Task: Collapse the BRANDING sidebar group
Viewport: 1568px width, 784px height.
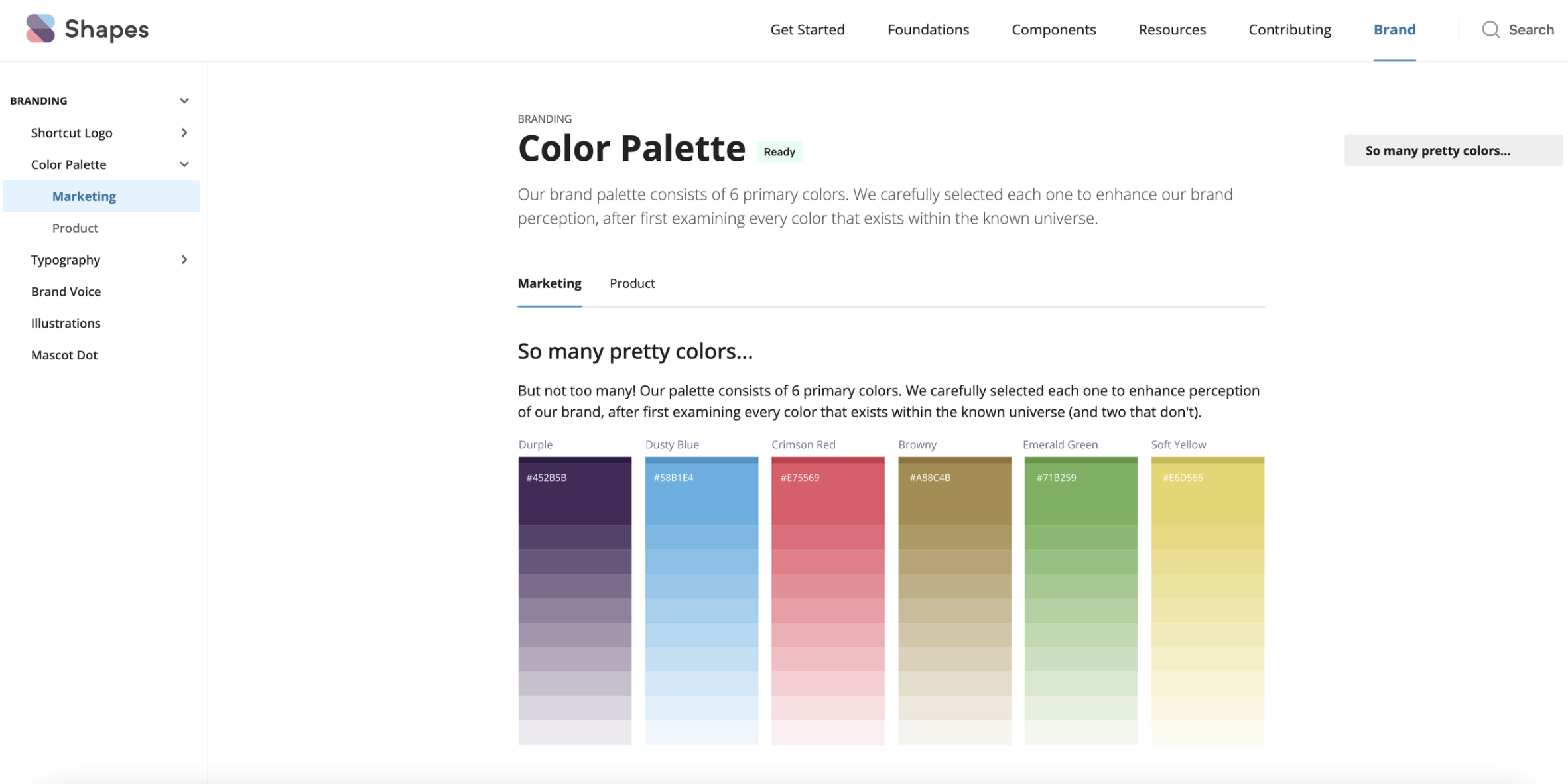Action: (184, 100)
